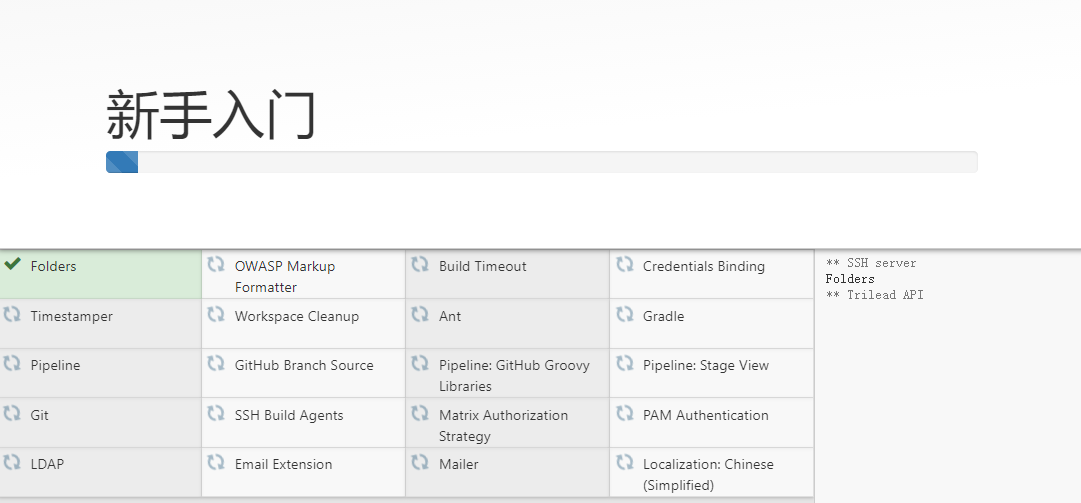Click the Matrix Authorization Strategy plugin label
This screenshot has height=503, width=1081.
click(503, 425)
